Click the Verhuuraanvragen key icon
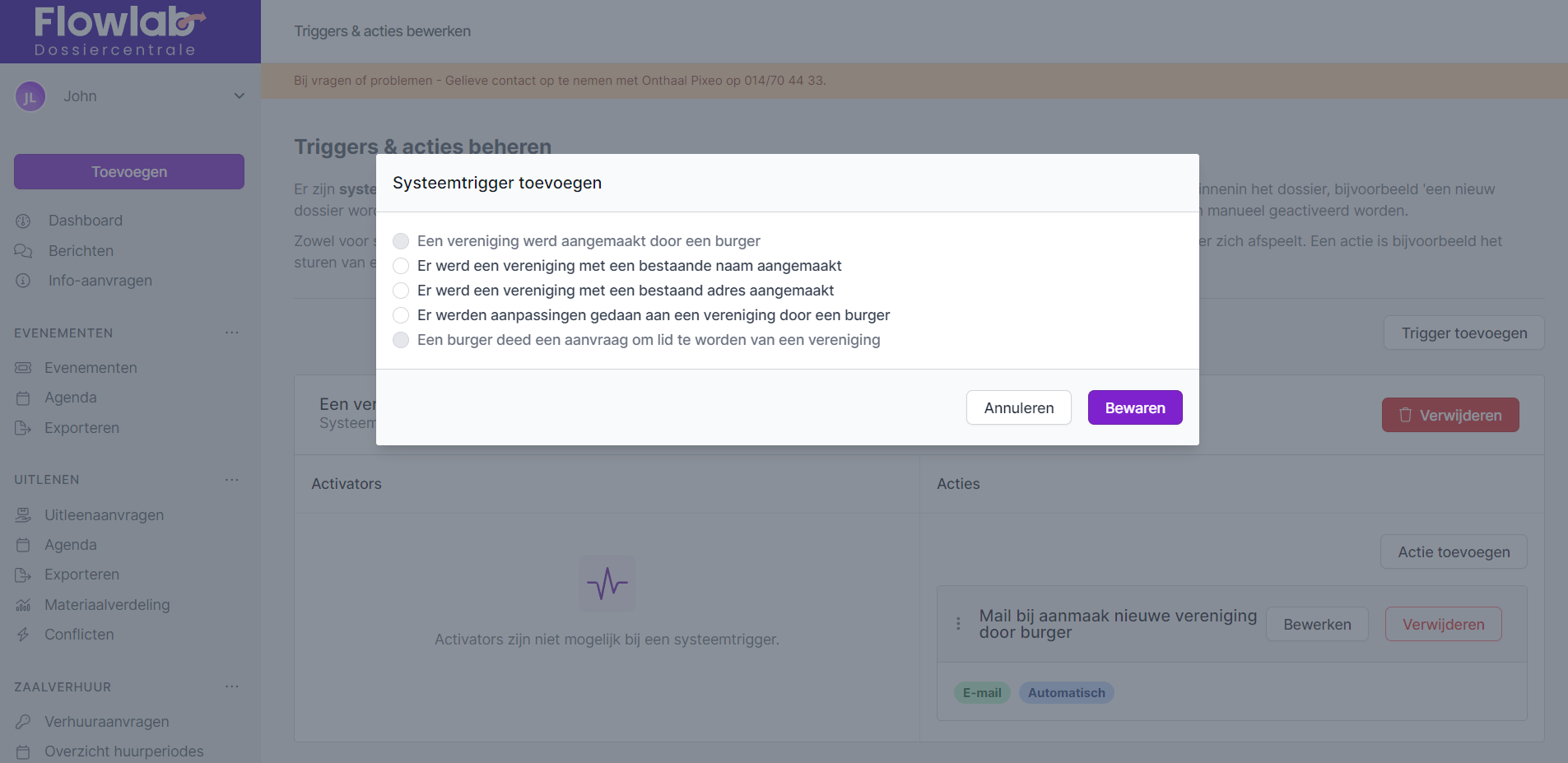Screen dimensions: 1568x763 pos(23,722)
